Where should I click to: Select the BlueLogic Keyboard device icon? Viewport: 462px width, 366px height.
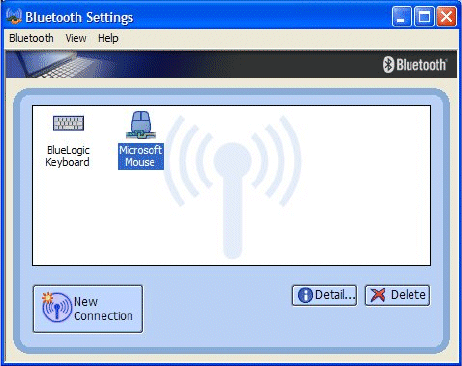tap(68, 123)
